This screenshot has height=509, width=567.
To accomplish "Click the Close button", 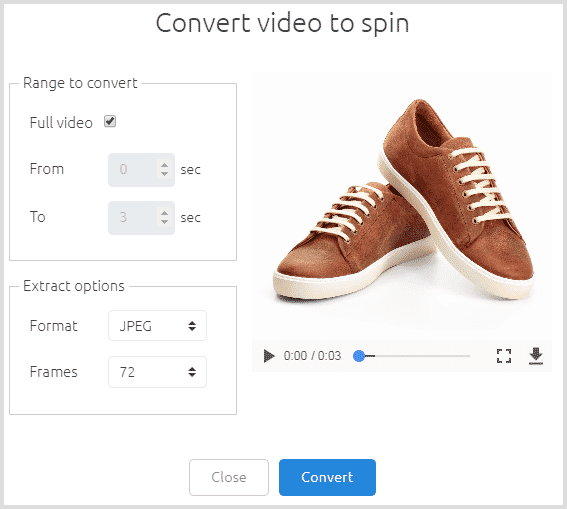I will [x=229, y=477].
